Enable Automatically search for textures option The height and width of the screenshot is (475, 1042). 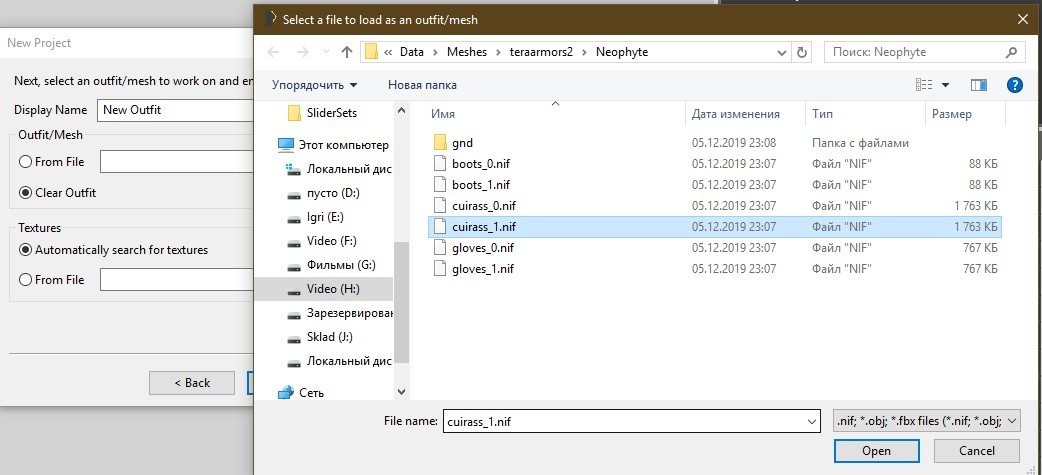[26, 249]
